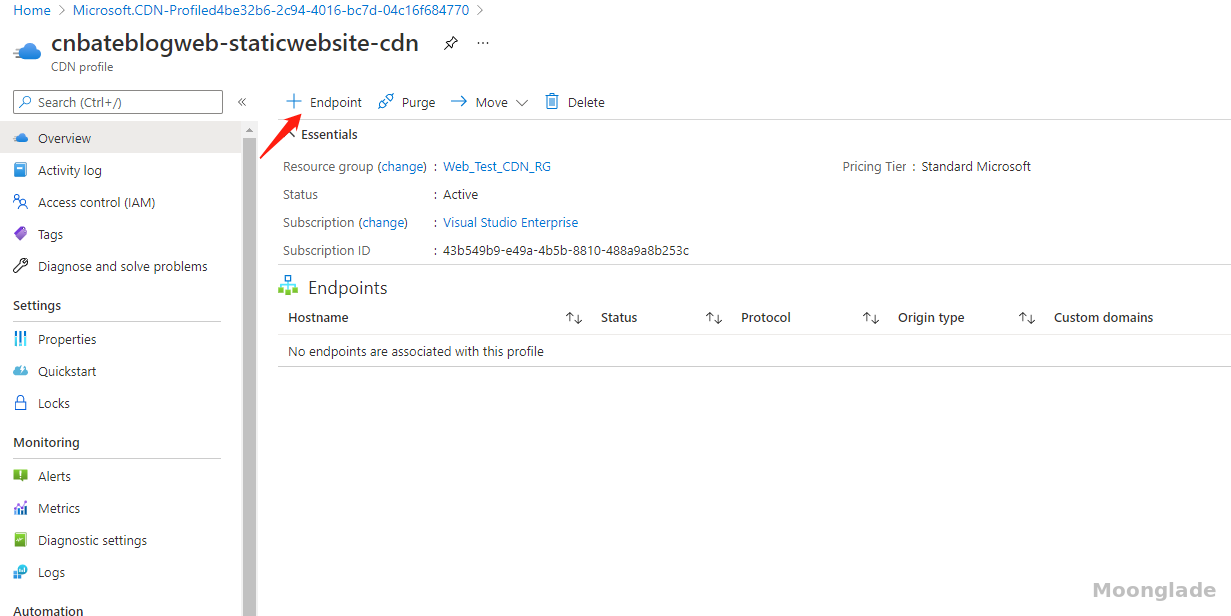
Task: Click the Endpoint plus icon
Action: coord(293,102)
